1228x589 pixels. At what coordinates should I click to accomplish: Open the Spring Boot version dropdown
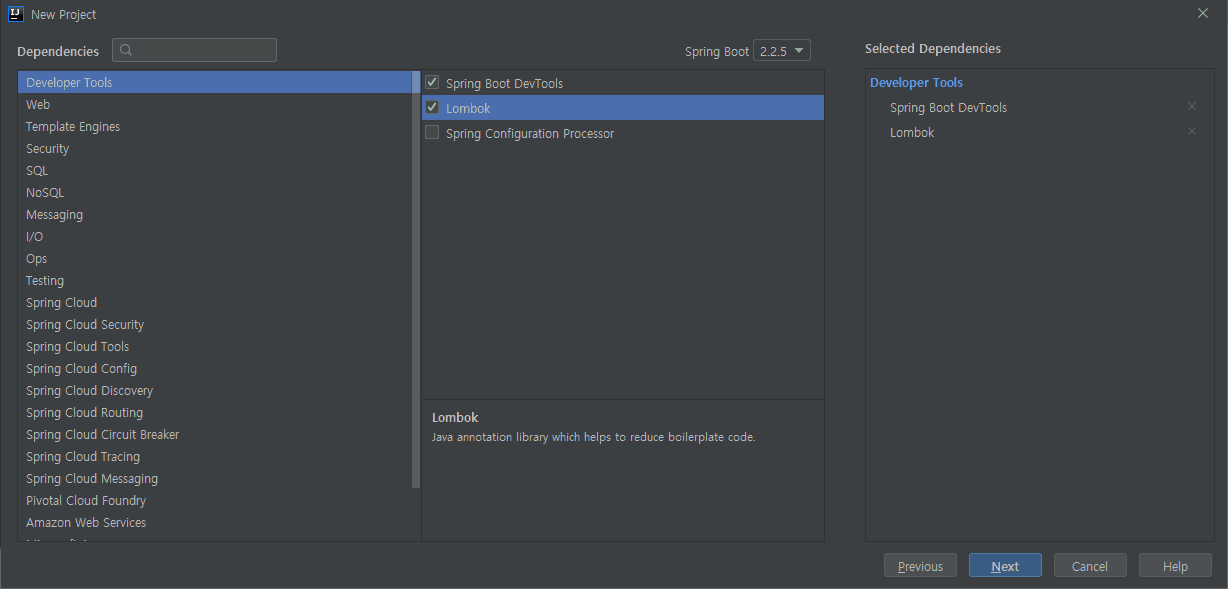click(782, 51)
